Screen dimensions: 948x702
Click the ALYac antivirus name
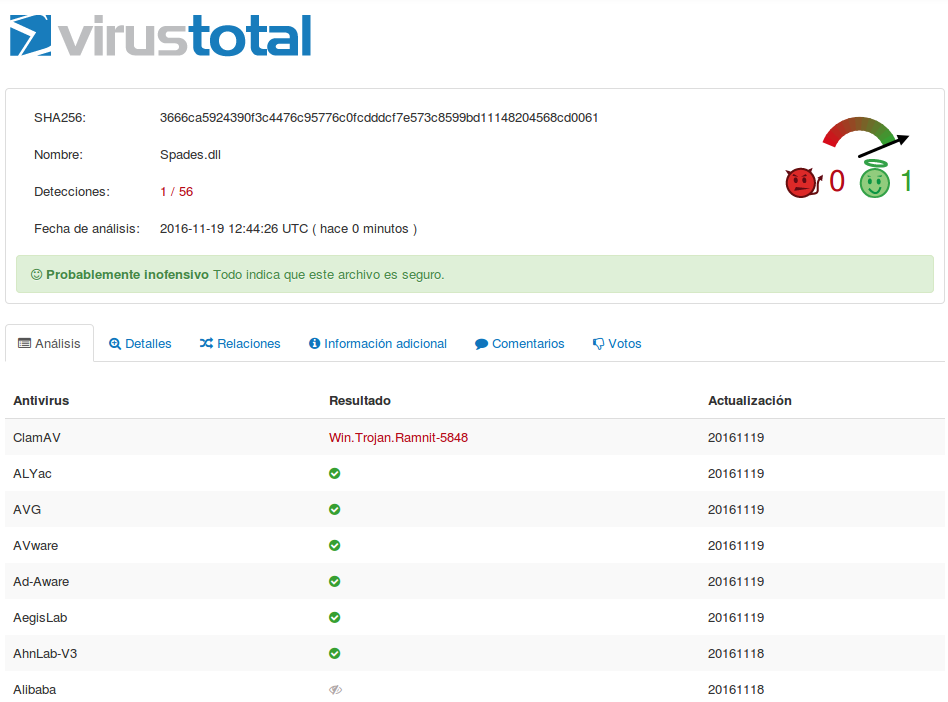pyautogui.click(x=32, y=474)
